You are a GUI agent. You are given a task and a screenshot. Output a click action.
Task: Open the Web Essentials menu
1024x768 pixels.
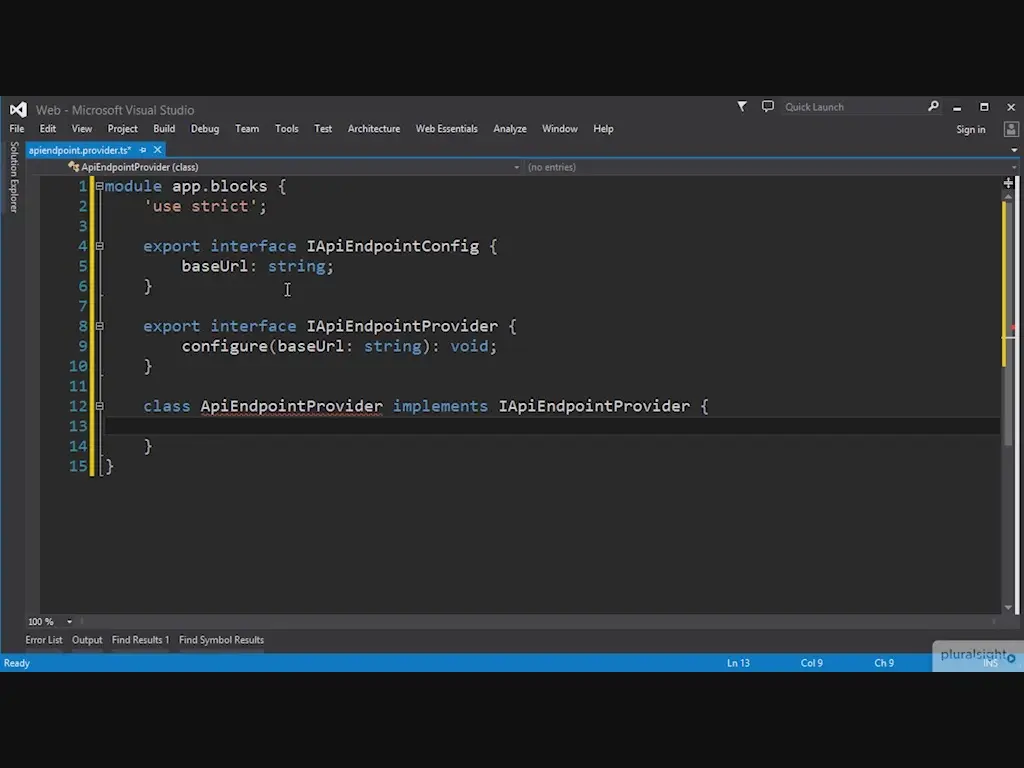pos(446,129)
